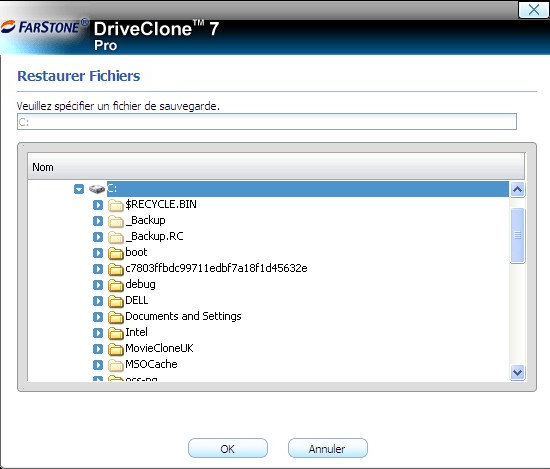Select the c7803ffbdc99711edbf7a18f1d45632e folder name
This screenshot has width=550, height=469.
(x=216, y=268)
